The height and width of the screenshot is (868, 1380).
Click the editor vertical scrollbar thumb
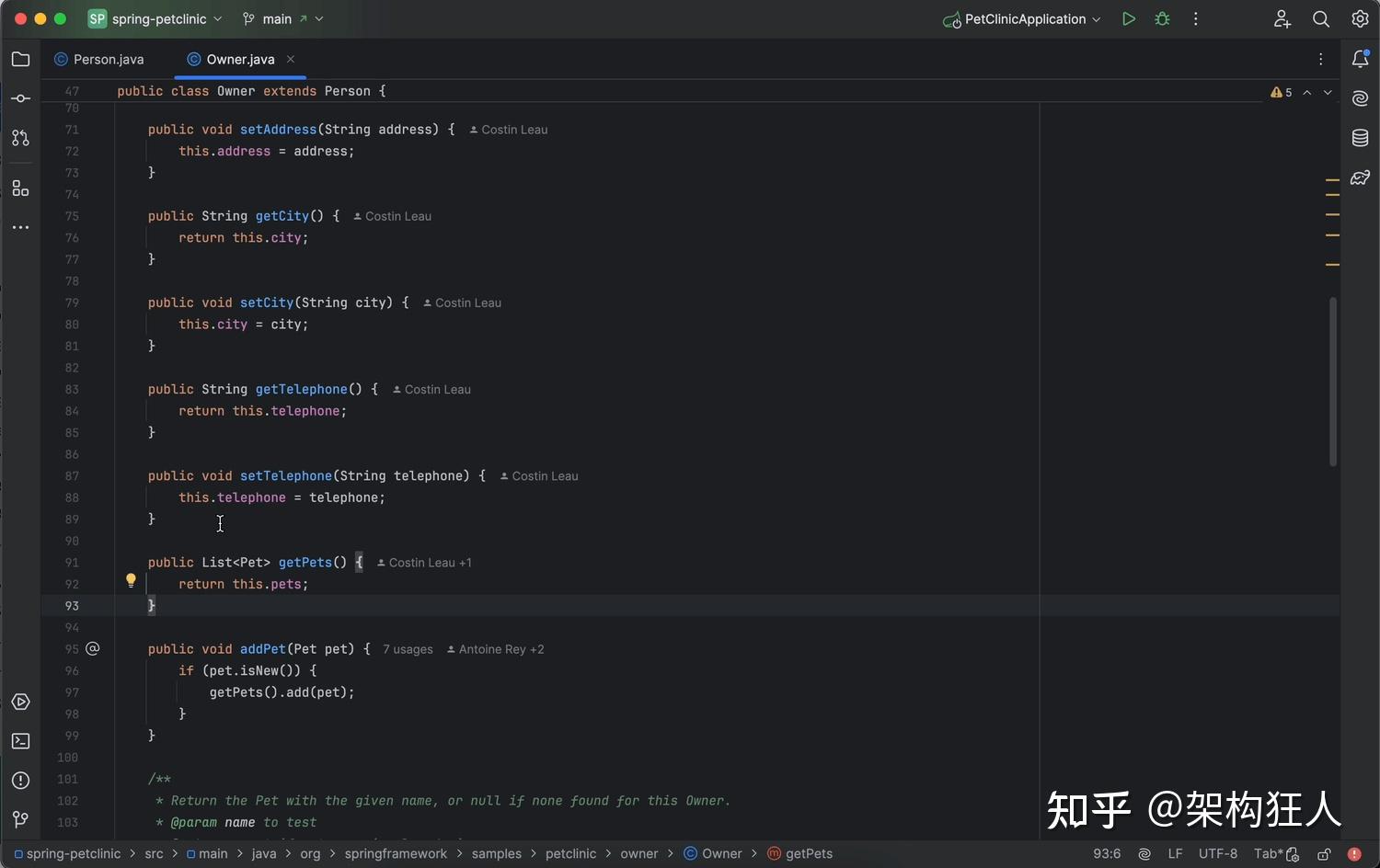click(x=1332, y=382)
